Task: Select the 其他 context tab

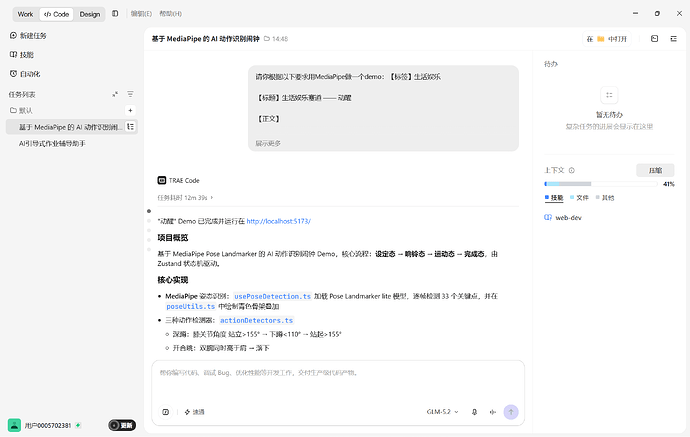Action: [605, 198]
